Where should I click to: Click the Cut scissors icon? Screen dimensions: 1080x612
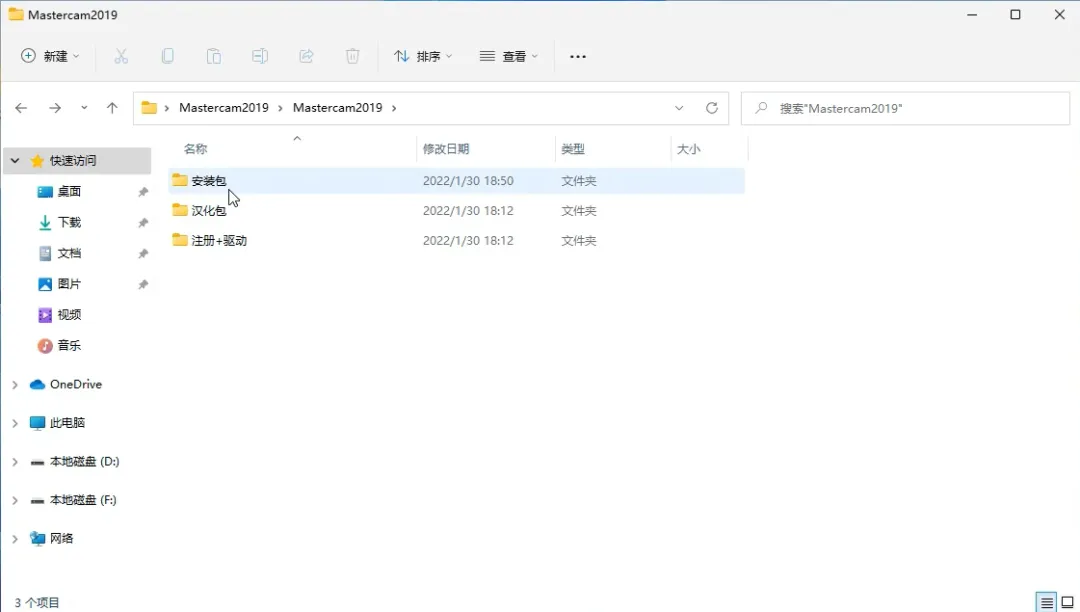click(x=121, y=56)
